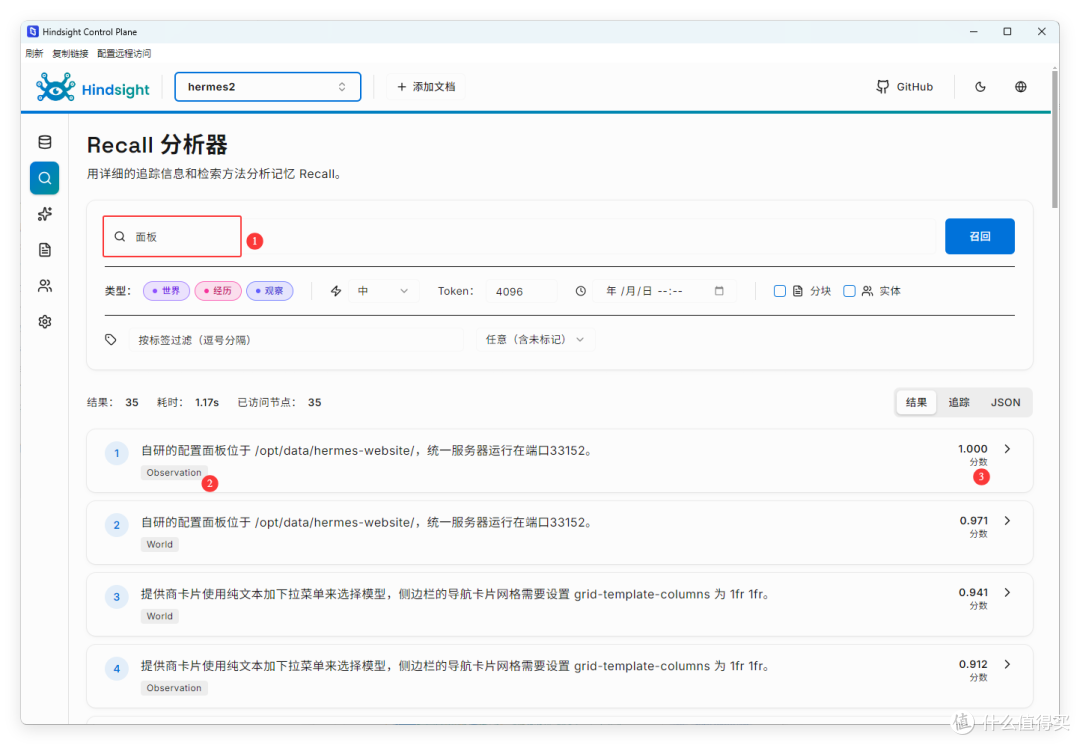
Task: Click the Observation tag on result 1
Action: [x=174, y=472]
